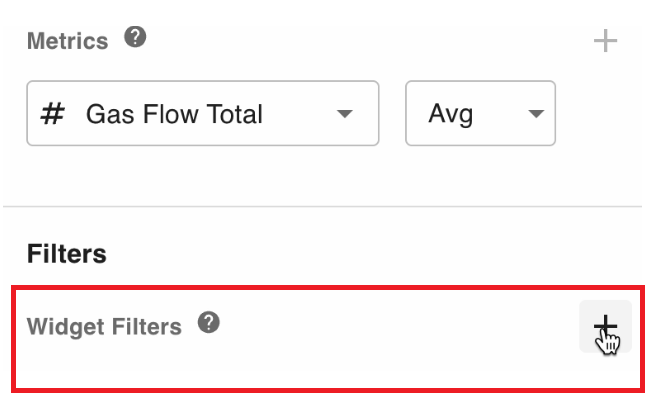Add a new metric with plus icon
The width and height of the screenshot is (660, 409).
coord(605,41)
